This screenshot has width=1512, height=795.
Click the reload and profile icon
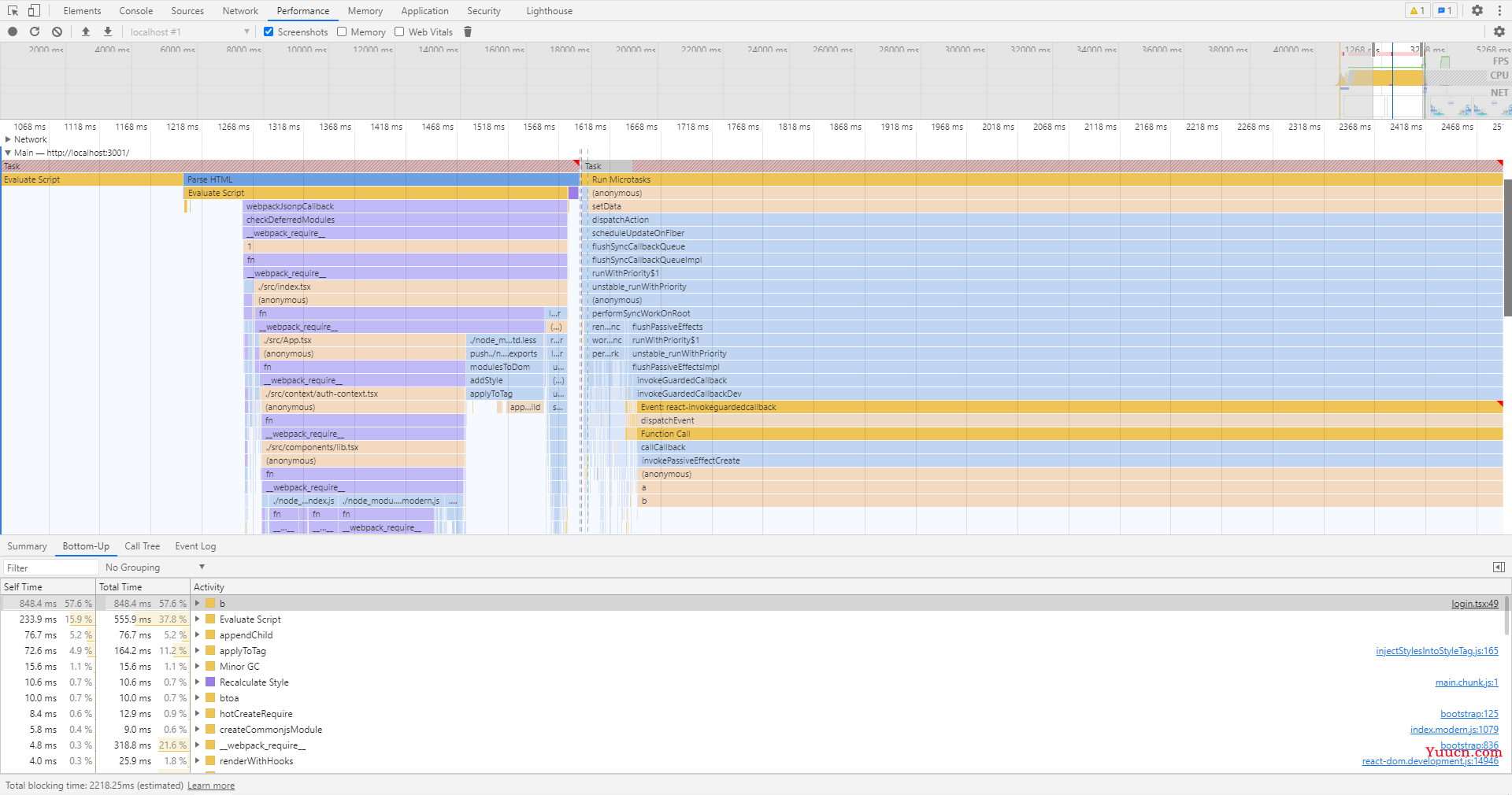click(35, 31)
